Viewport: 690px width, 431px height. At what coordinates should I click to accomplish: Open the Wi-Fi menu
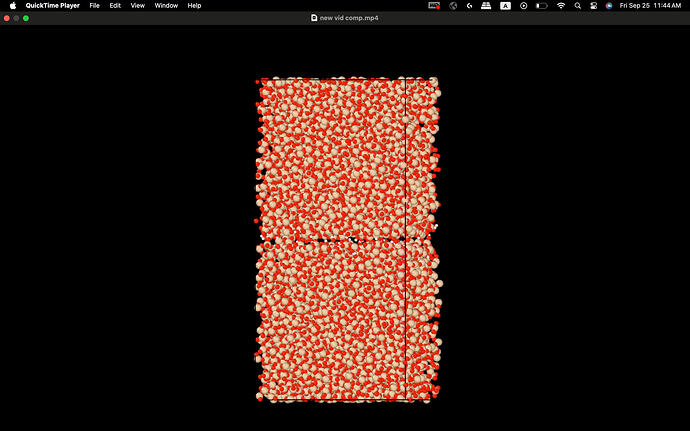coord(561,6)
